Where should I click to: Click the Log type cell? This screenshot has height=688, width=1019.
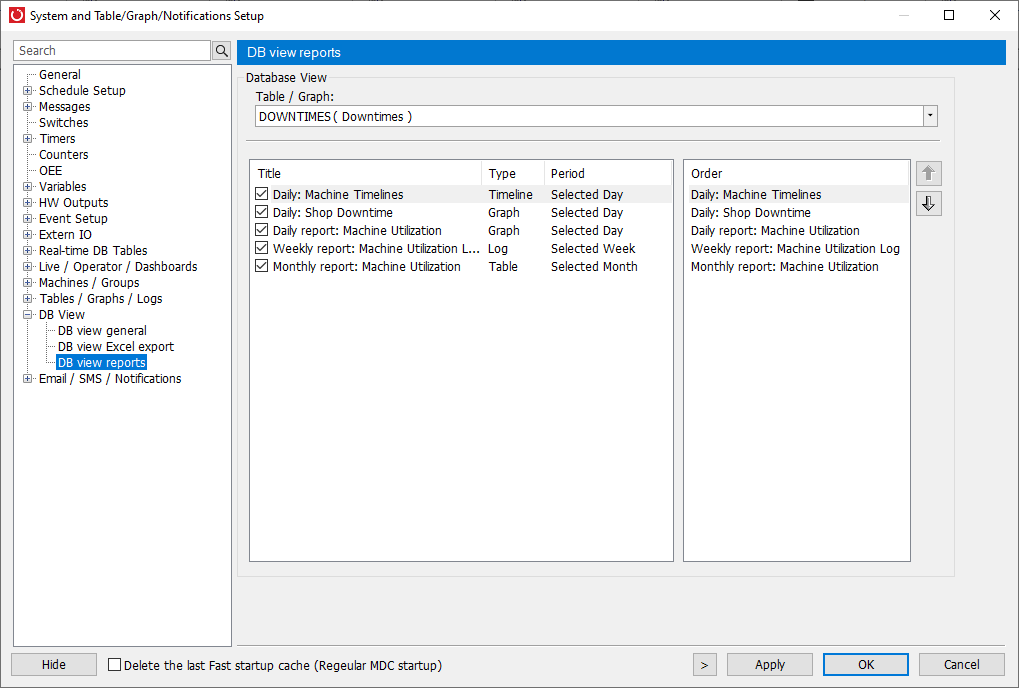click(x=498, y=249)
